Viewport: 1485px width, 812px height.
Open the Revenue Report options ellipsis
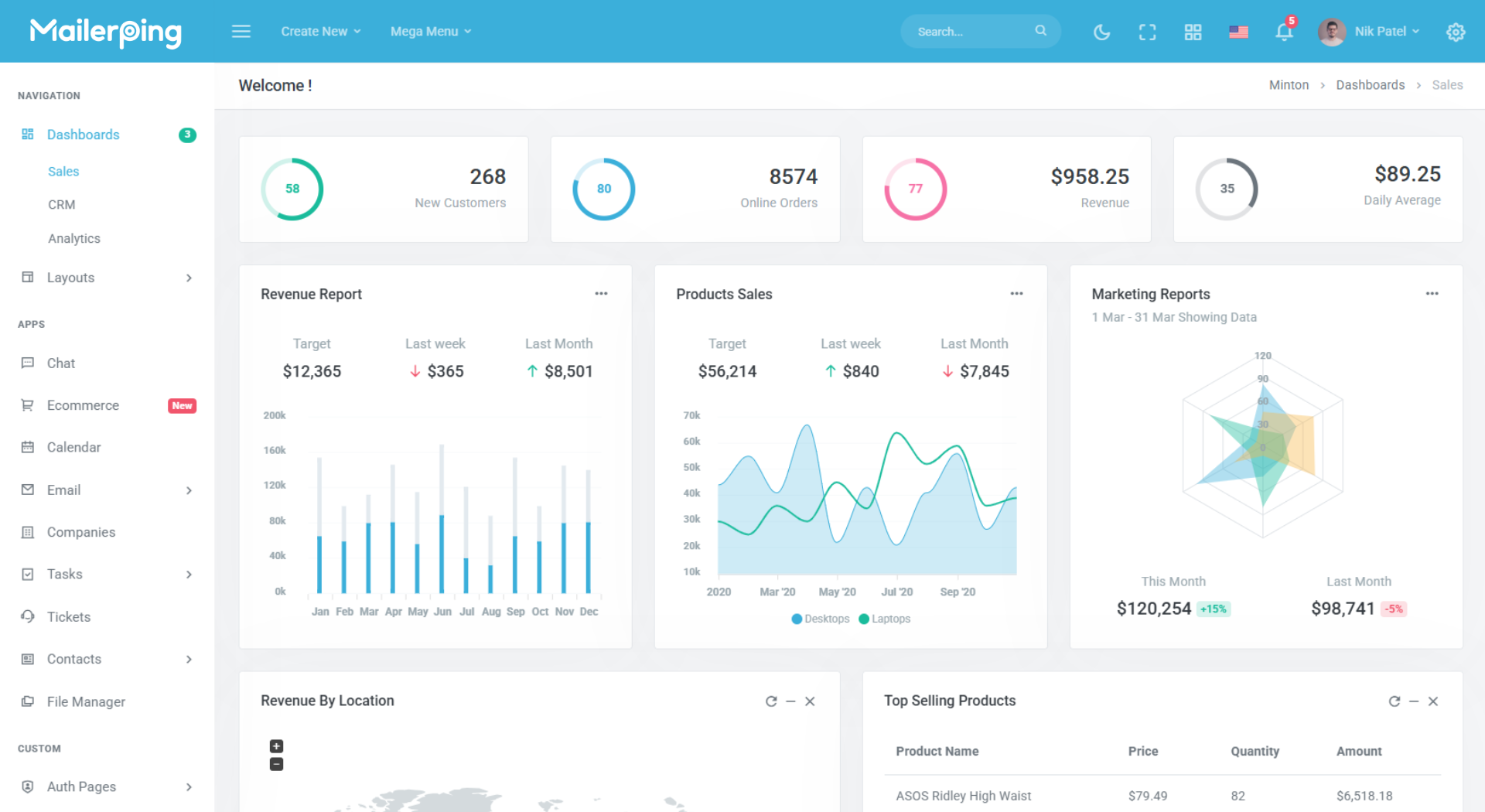601,294
